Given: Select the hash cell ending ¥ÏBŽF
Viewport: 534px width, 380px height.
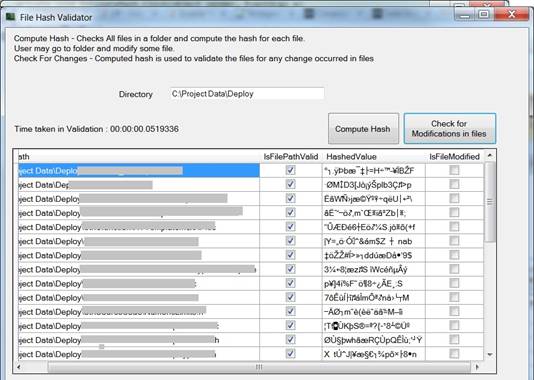Looking at the screenshot, I should 374,170.
